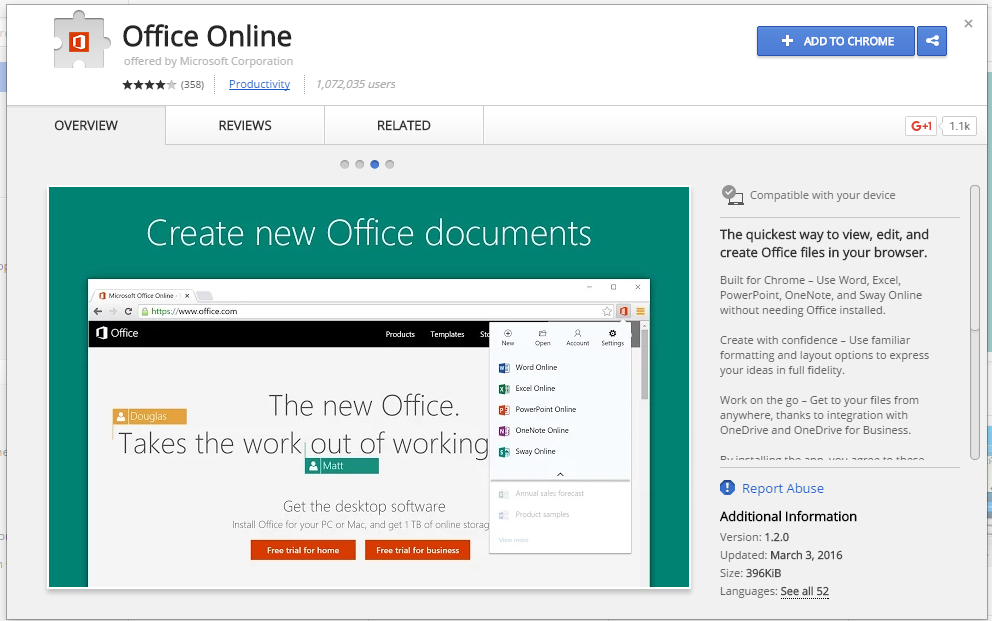Screen dimensions: 992x621
Task: Click the 'offered by Microsoft Corporation' text
Action: [208, 61]
